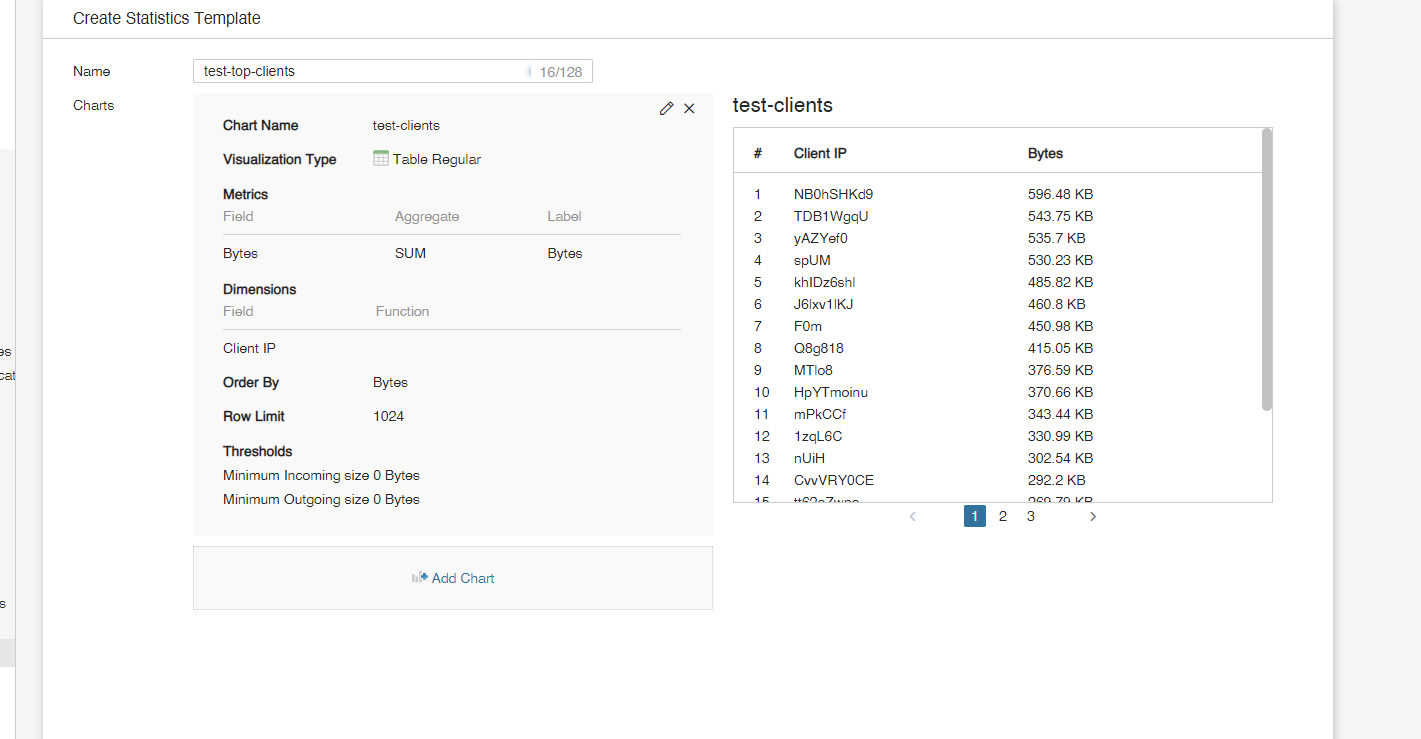Select page 1 in the pagination
1421x739 pixels.
[974, 516]
